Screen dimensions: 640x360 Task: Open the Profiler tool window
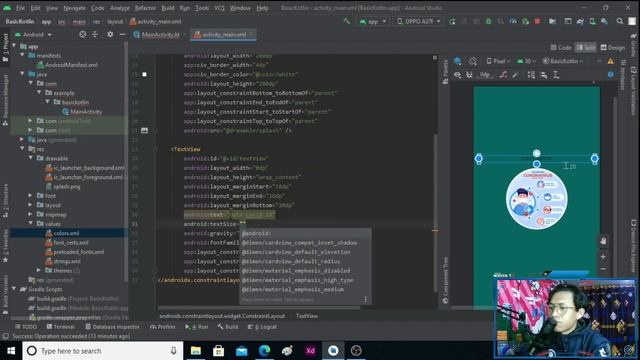click(162, 327)
